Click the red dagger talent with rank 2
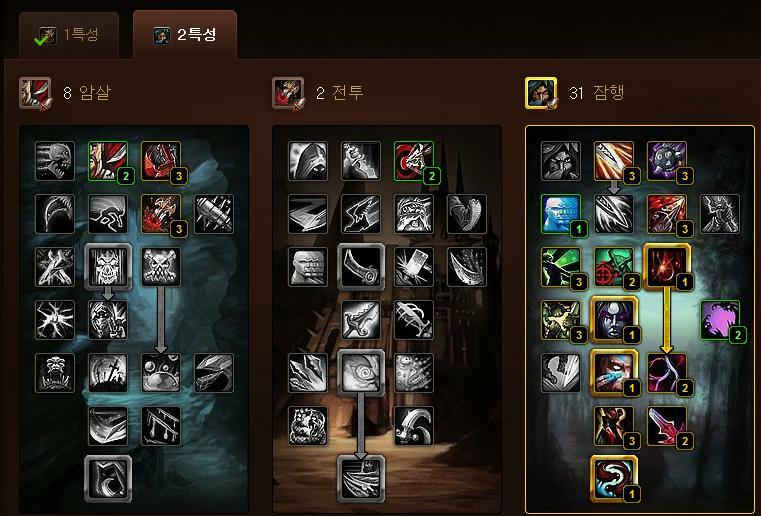 [x=667, y=426]
